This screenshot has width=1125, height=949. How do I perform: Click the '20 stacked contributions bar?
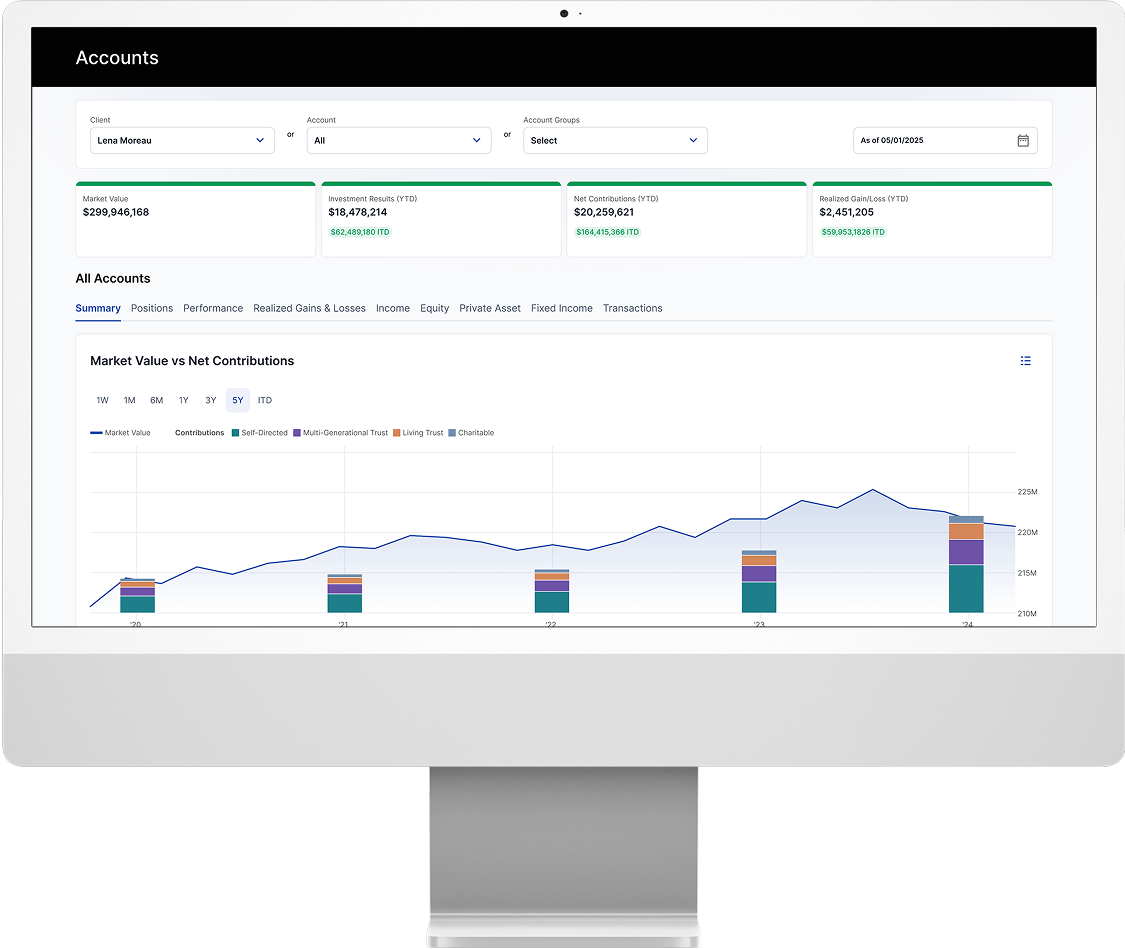click(x=138, y=596)
